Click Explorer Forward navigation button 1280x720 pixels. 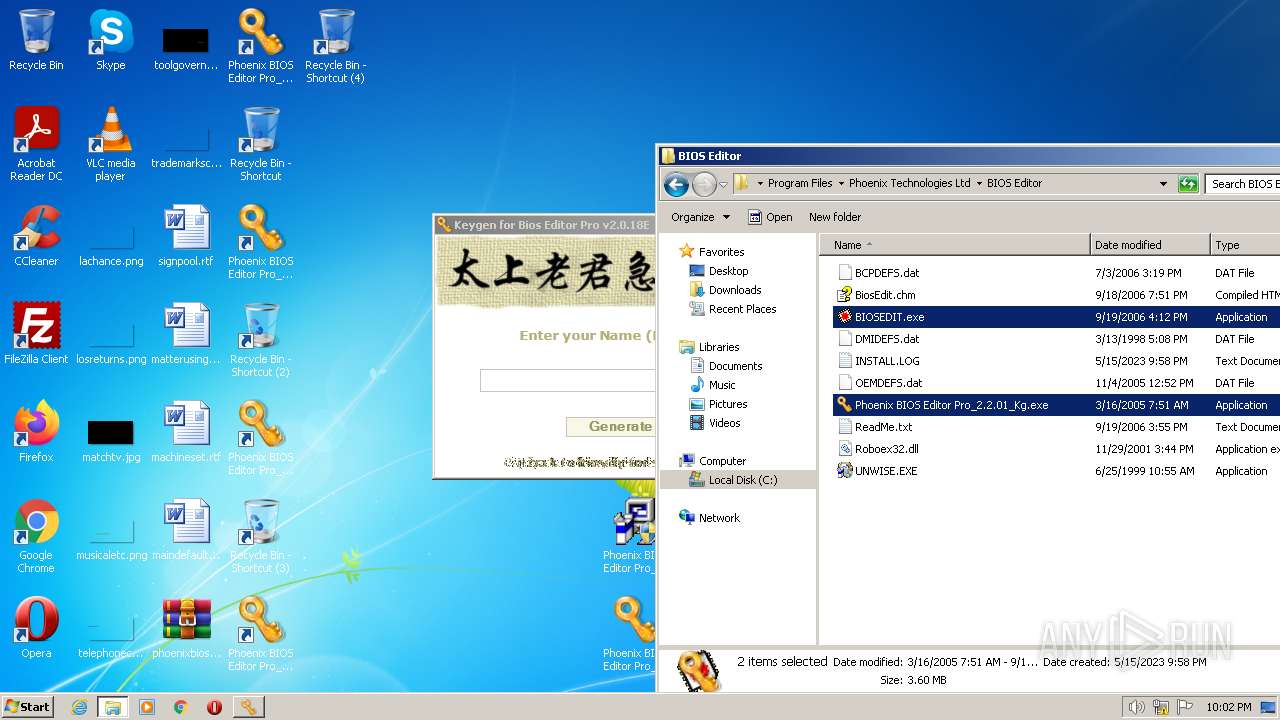tap(704, 184)
